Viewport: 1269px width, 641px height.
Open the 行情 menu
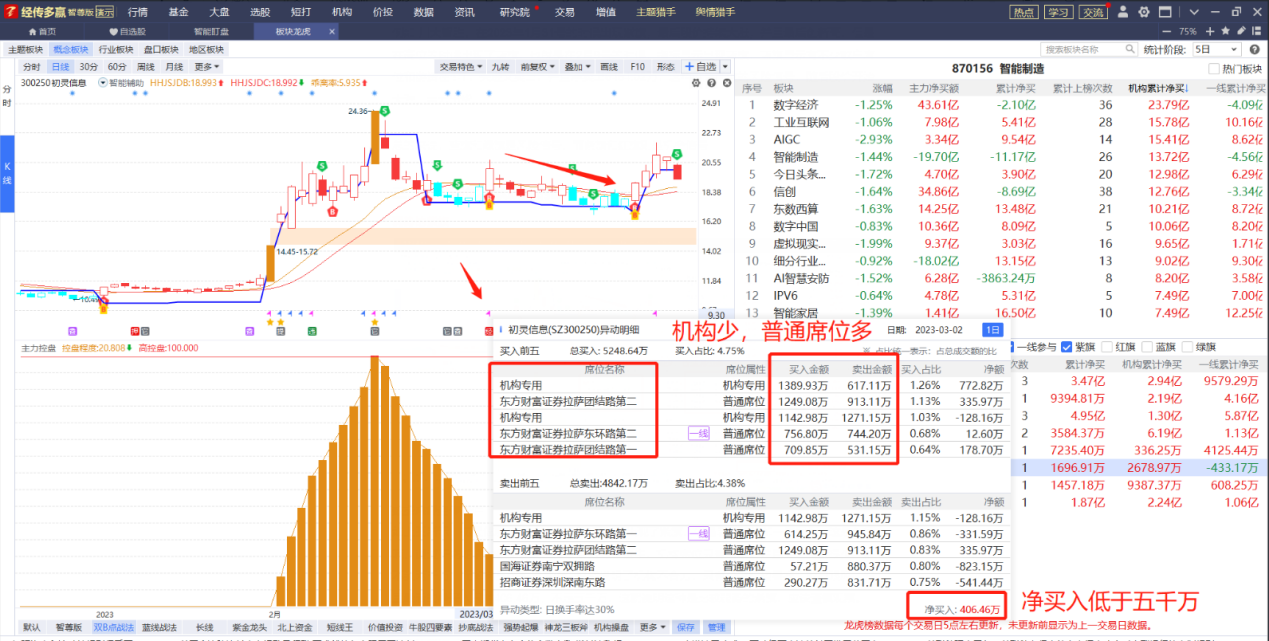tap(138, 12)
